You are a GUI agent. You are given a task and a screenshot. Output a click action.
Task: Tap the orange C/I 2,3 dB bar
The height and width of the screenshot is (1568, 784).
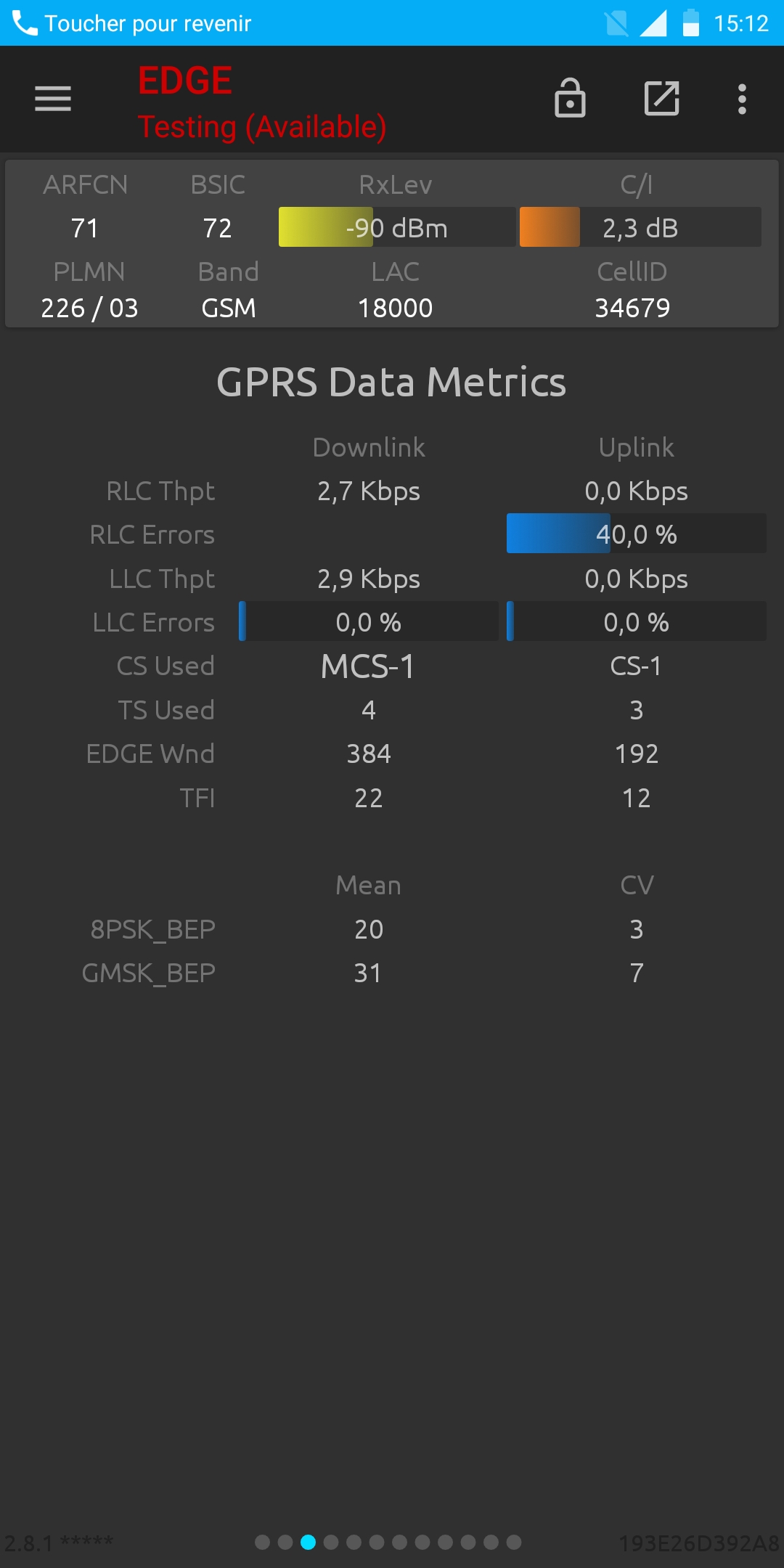pyautogui.click(x=640, y=227)
